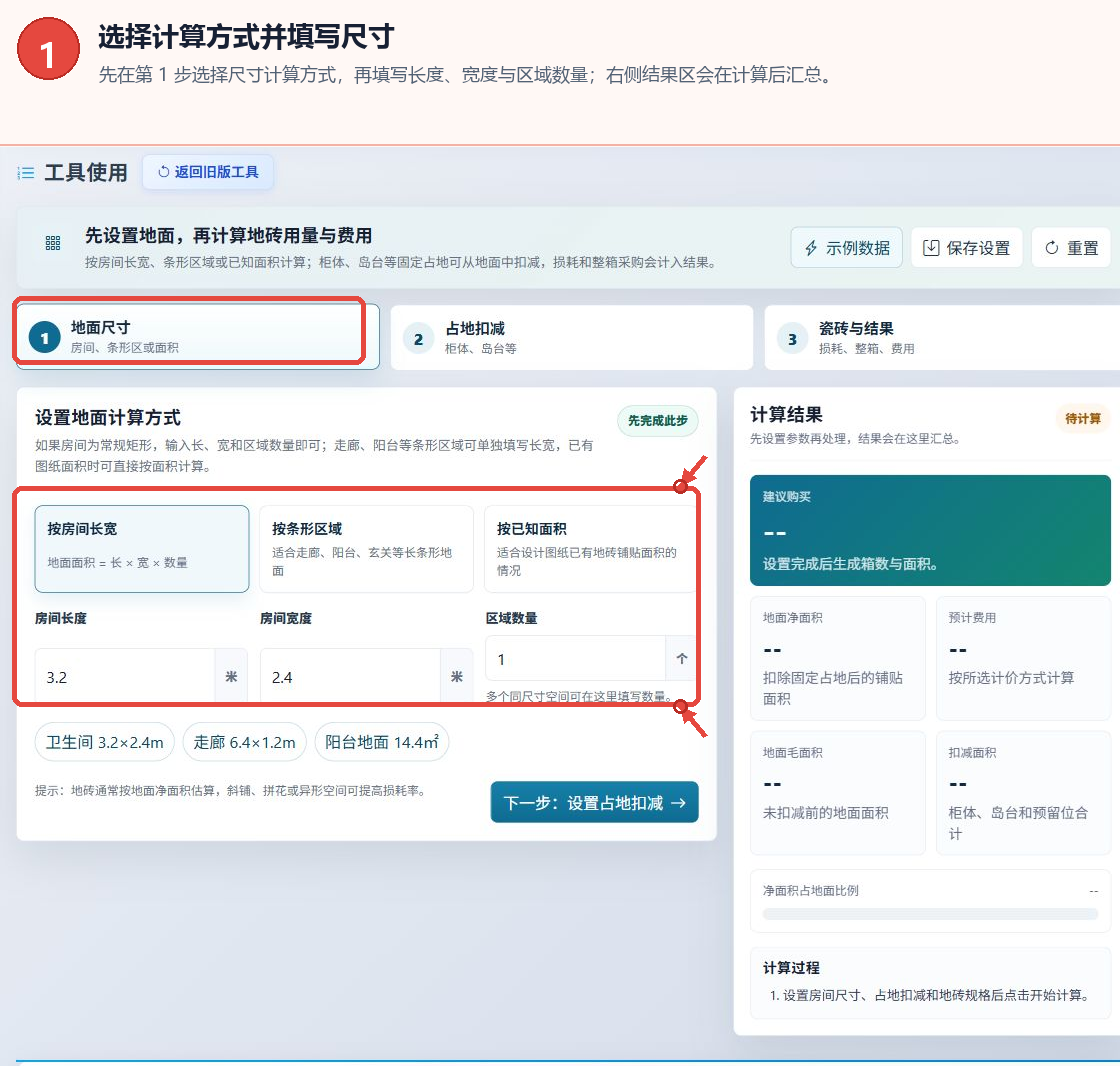Click 返回旧版工具 button
Screen dimensions: 1120x1066
208,172
